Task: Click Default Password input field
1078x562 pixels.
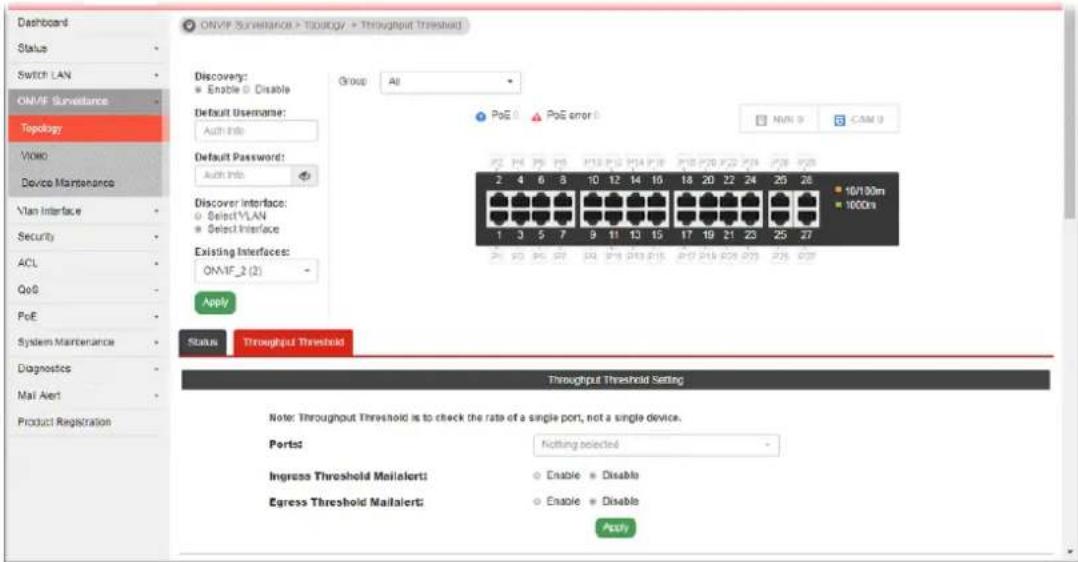Action: click(243, 175)
